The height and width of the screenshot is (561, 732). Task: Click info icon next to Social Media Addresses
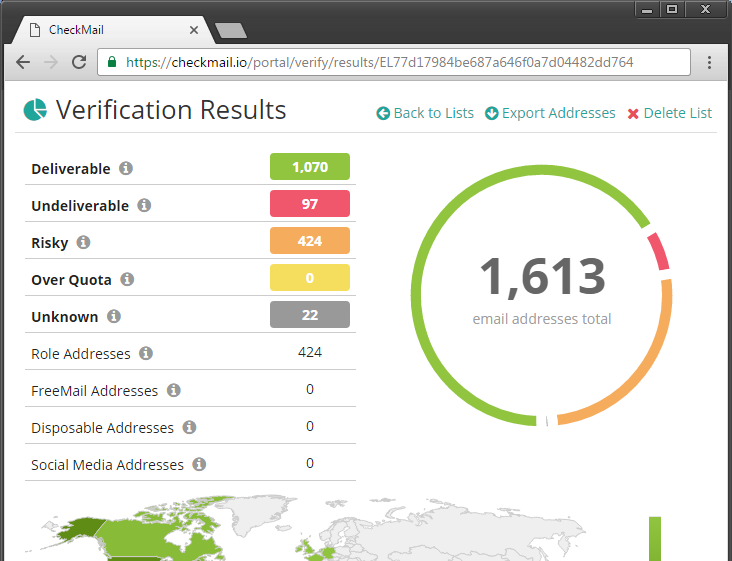click(199, 464)
